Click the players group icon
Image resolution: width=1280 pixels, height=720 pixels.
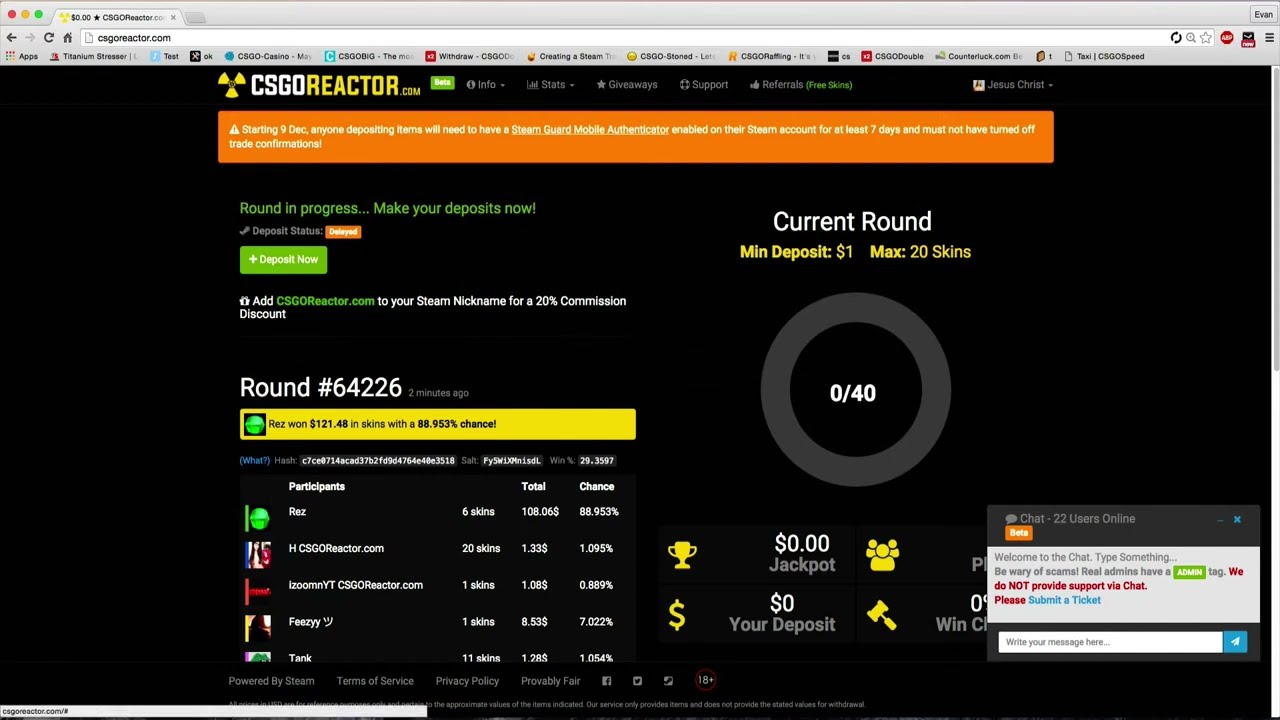click(x=882, y=555)
